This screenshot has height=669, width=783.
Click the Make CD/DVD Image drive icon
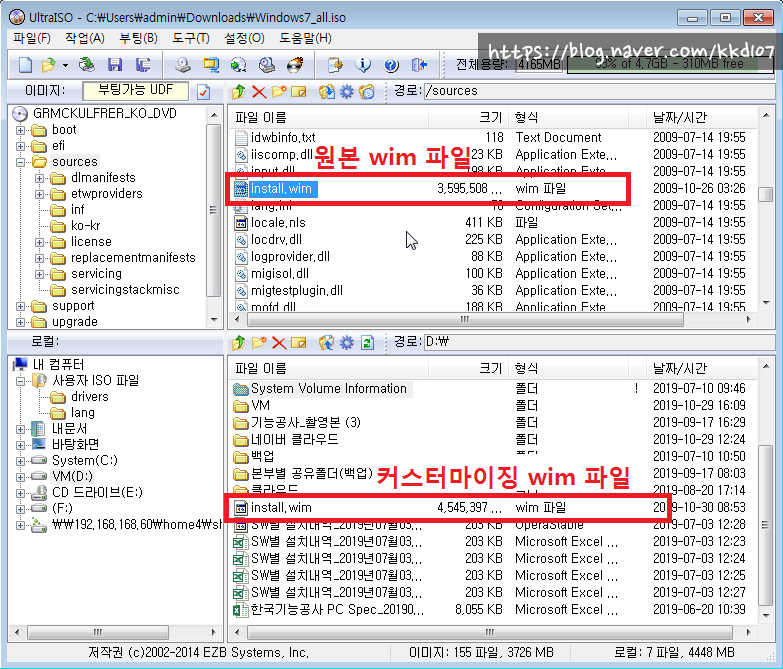tap(183, 65)
